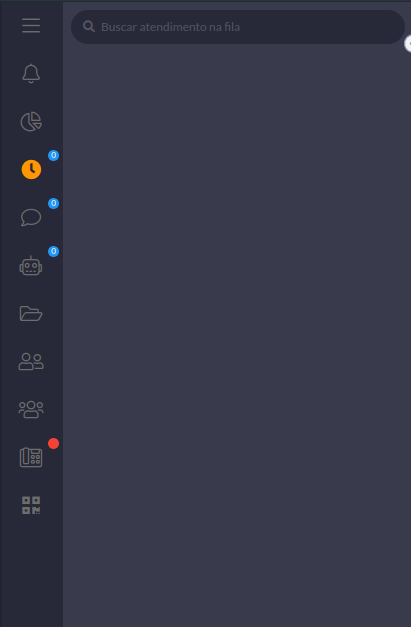Open the QR code icon

point(31,505)
